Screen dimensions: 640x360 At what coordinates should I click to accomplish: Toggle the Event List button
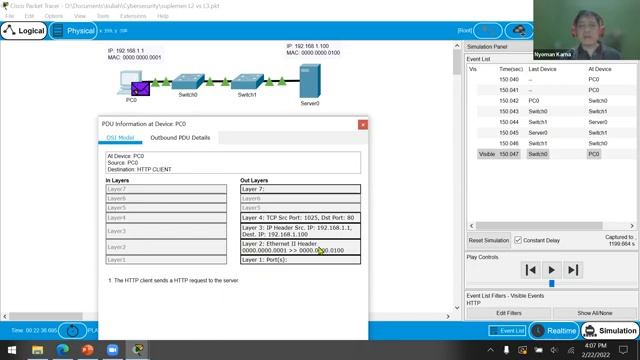(x=507, y=331)
